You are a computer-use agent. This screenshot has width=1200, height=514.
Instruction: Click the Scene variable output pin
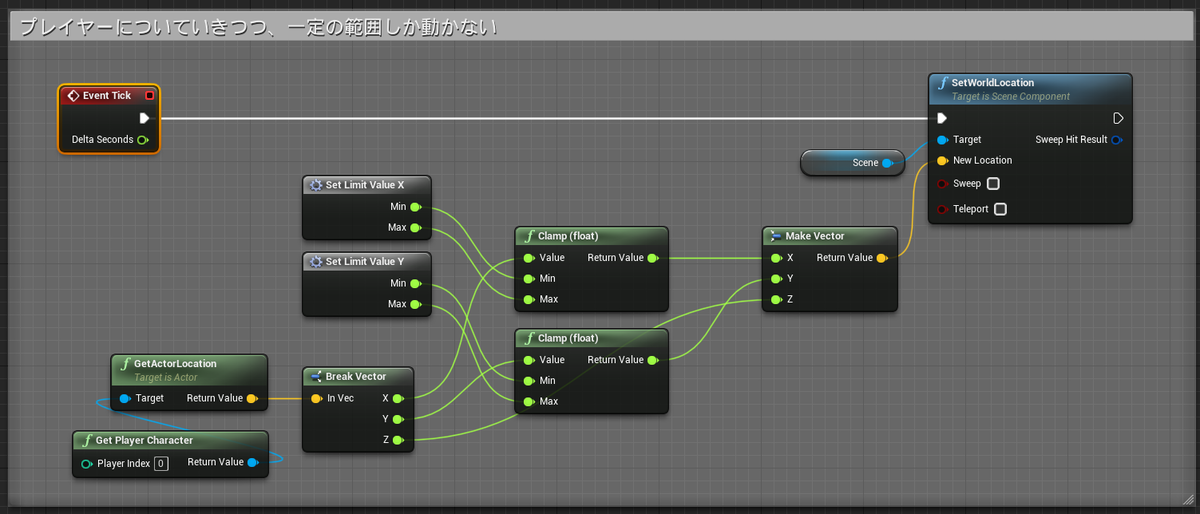[x=888, y=162]
